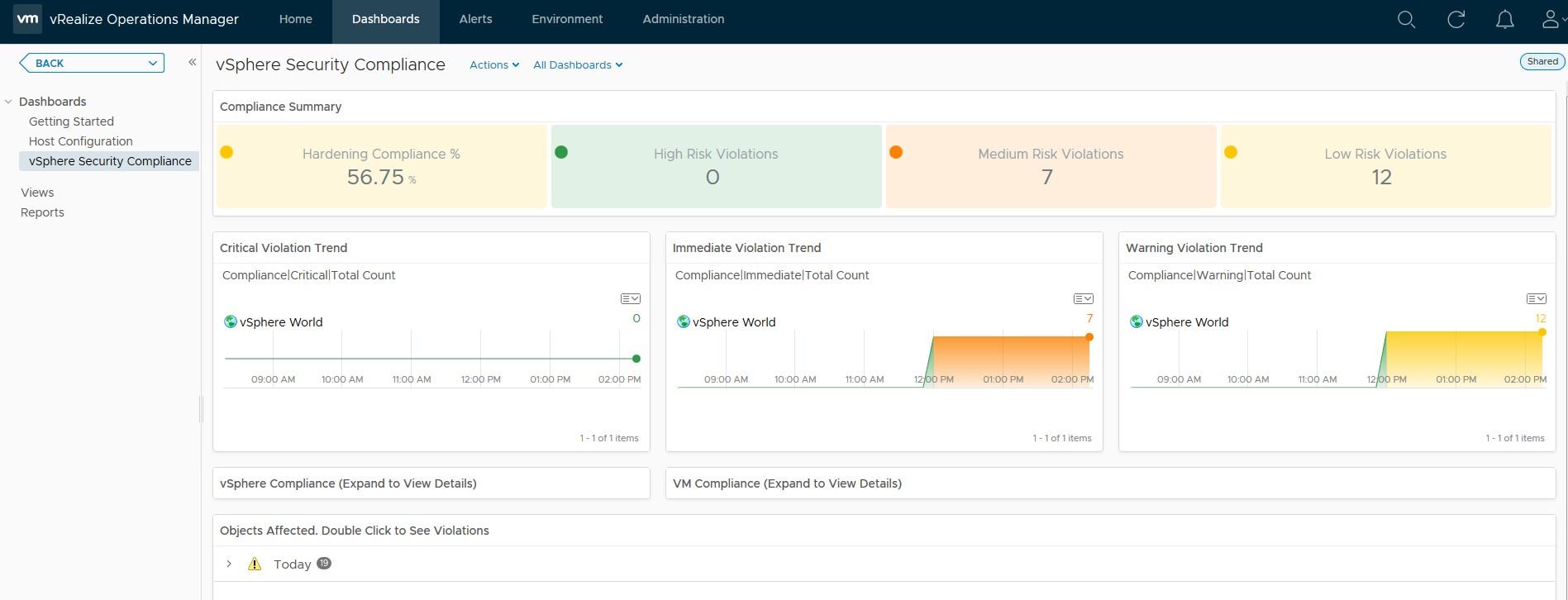Click the VMware vm logo
The width and height of the screenshot is (1568, 600).
(x=27, y=18)
